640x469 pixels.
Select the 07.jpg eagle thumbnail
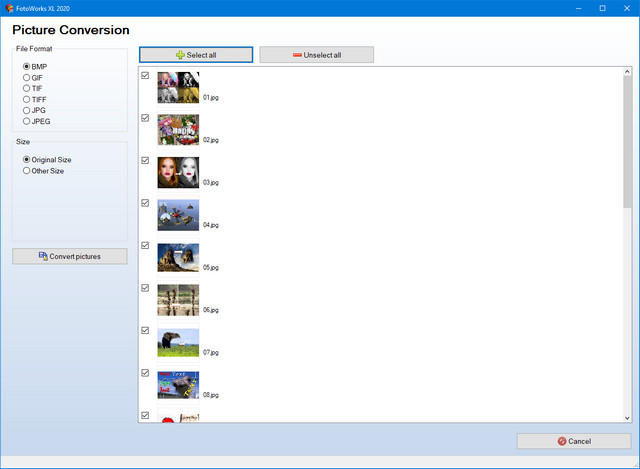pos(178,342)
